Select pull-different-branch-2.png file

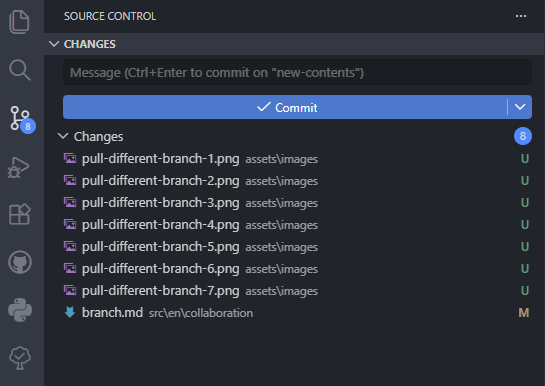[294, 180]
